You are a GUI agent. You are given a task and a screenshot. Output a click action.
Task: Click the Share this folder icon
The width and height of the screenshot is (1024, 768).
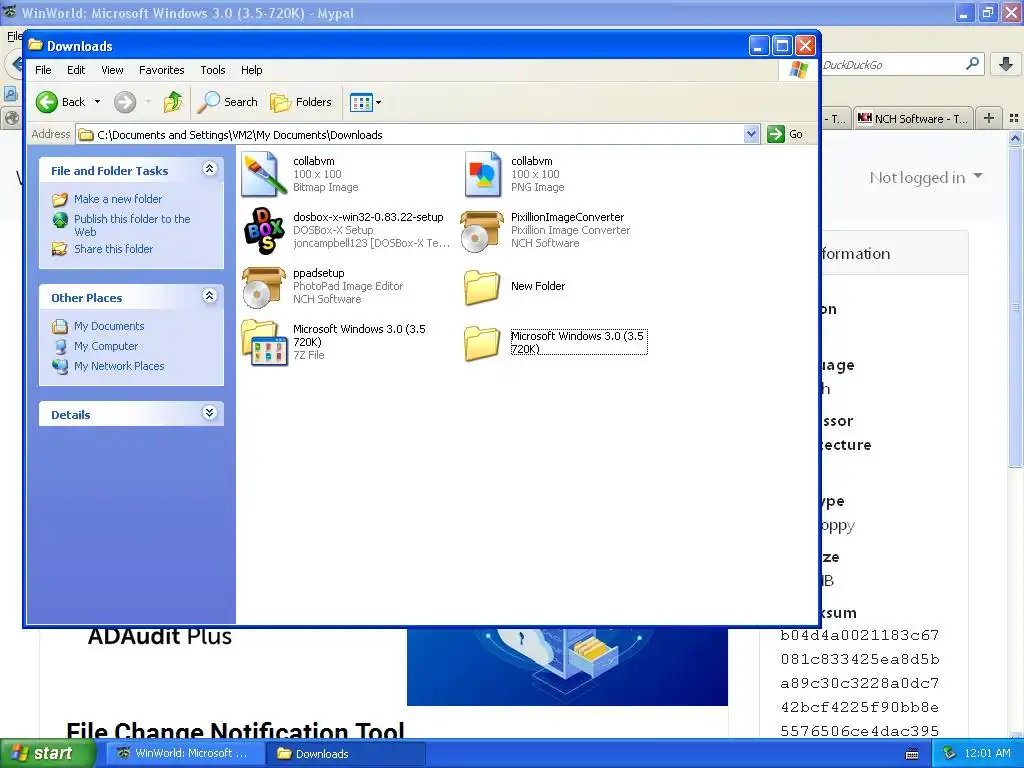(60, 249)
